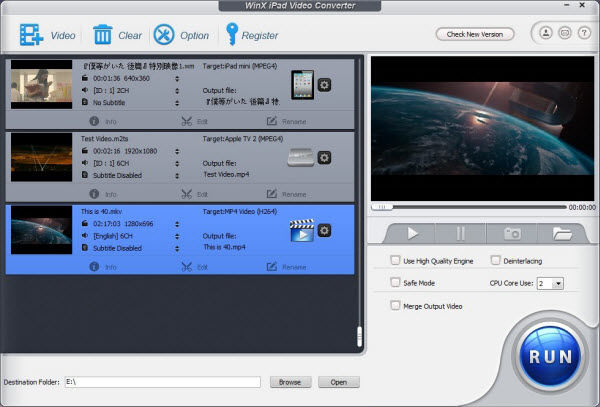
Task: Select thumbnail of This is 40.mkv
Action: tap(41, 230)
